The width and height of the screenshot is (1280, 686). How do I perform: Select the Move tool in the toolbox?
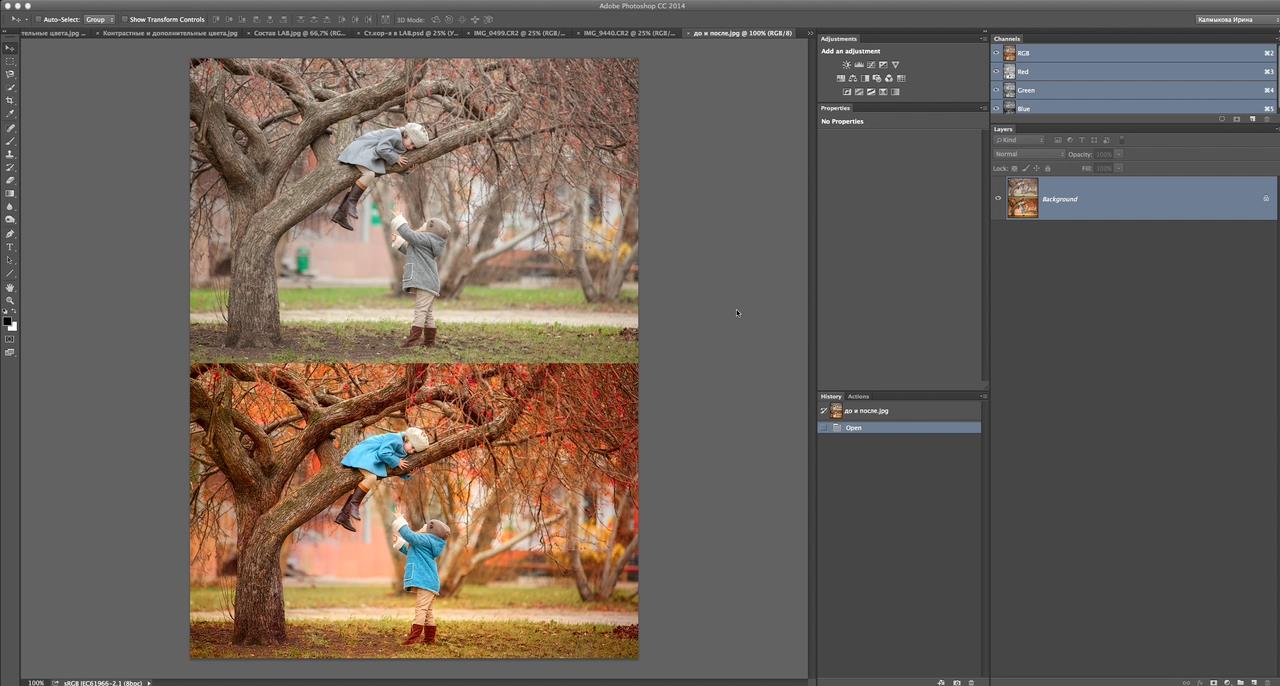(x=10, y=48)
